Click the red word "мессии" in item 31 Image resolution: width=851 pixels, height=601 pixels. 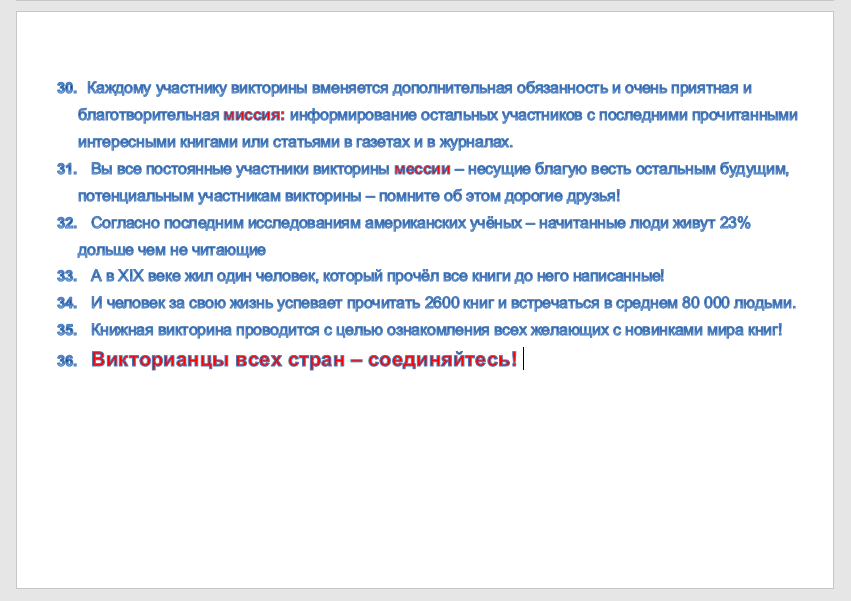(422, 169)
